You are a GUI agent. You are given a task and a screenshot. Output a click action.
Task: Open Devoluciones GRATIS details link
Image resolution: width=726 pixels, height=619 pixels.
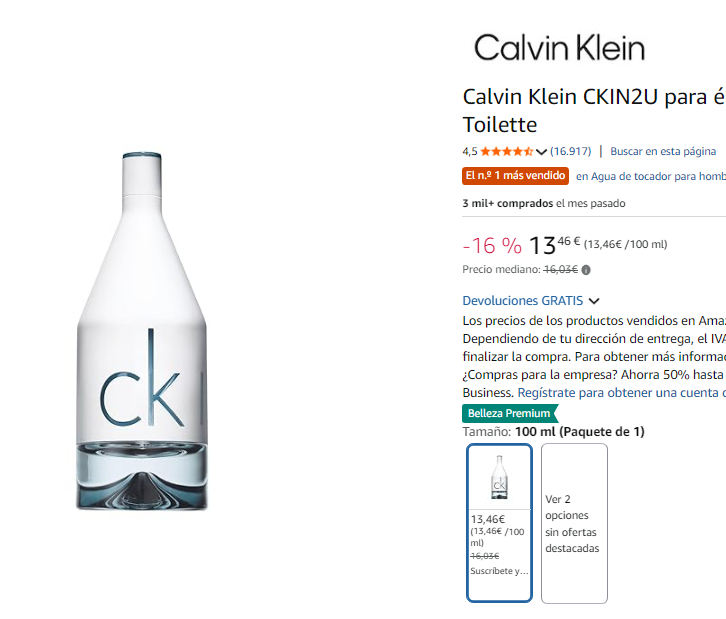522,300
